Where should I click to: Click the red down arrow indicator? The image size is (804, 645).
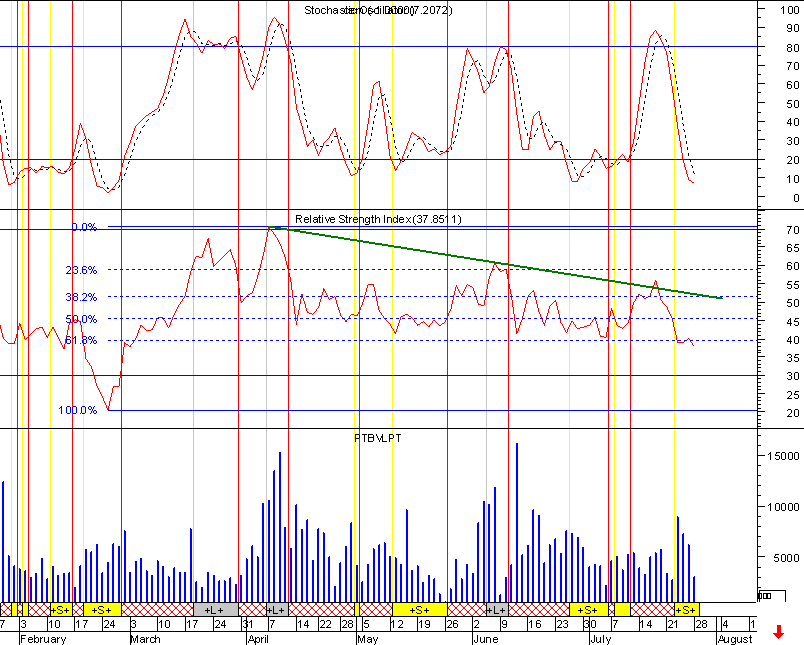point(778,632)
